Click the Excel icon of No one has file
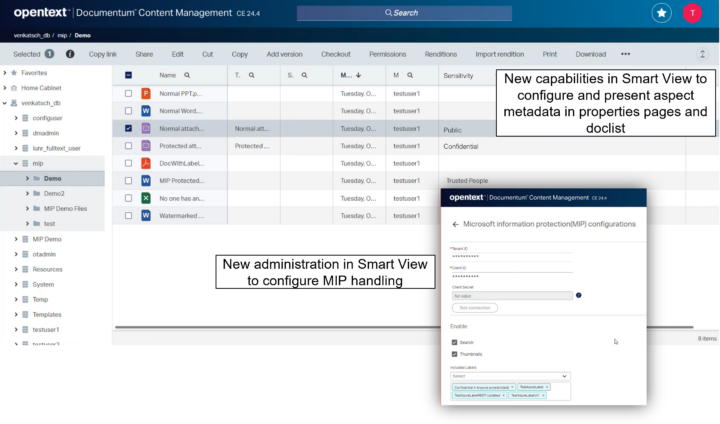This screenshot has height=424, width=720. 146,198
